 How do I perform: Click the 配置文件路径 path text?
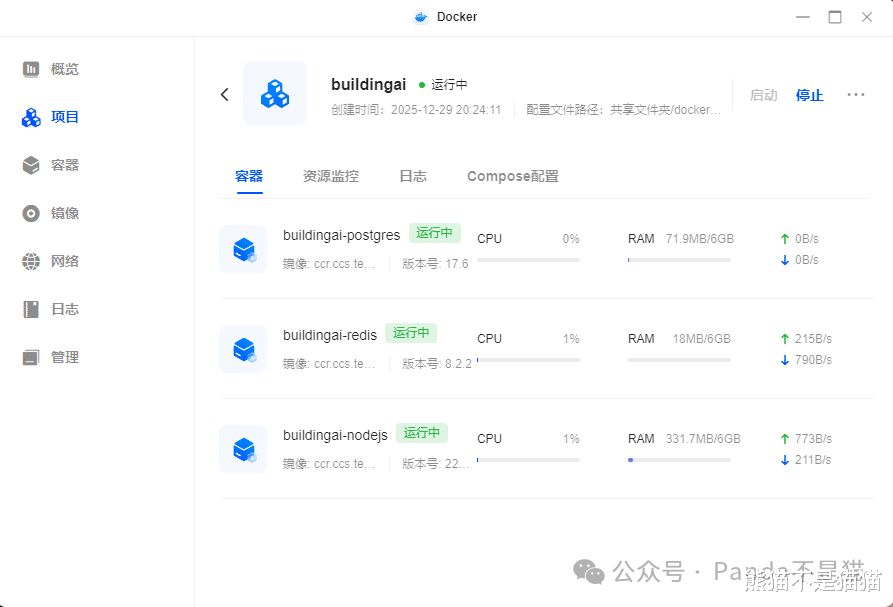tap(624, 110)
